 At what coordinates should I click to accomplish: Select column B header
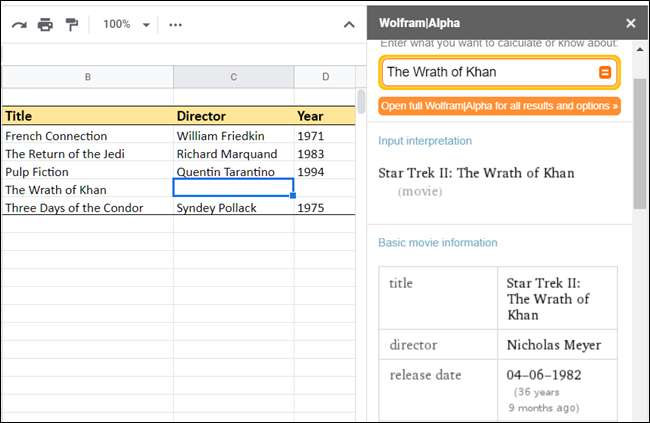pyautogui.click(x=87, y=77)
